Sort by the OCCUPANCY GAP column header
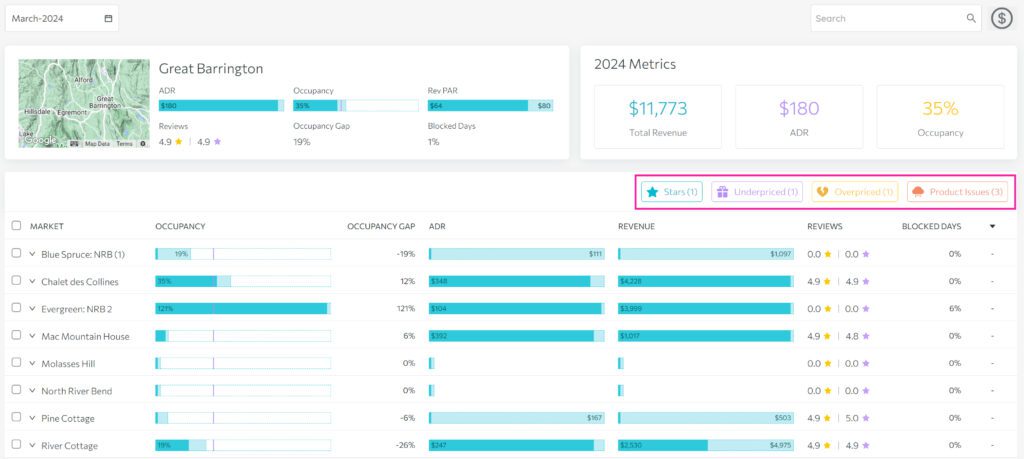 tap(381, 227)
